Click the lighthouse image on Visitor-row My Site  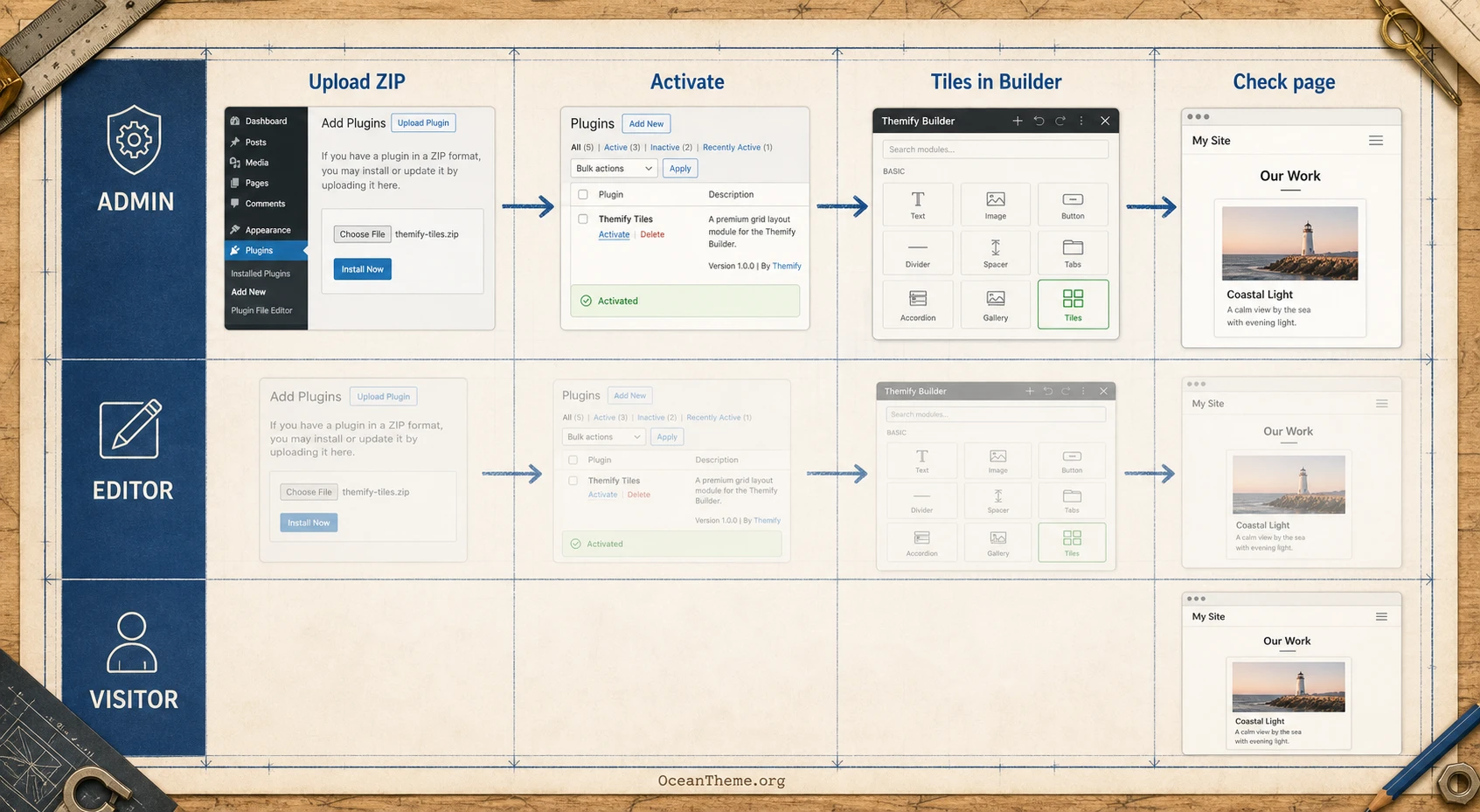tap(1289, 687)
